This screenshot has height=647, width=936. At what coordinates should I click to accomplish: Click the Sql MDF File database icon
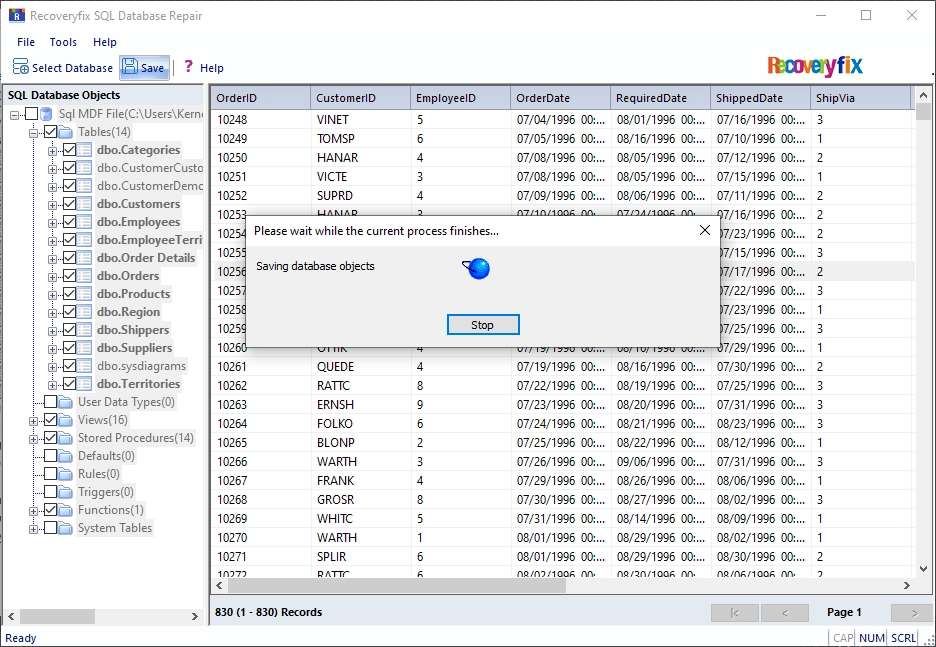(47, 113)
